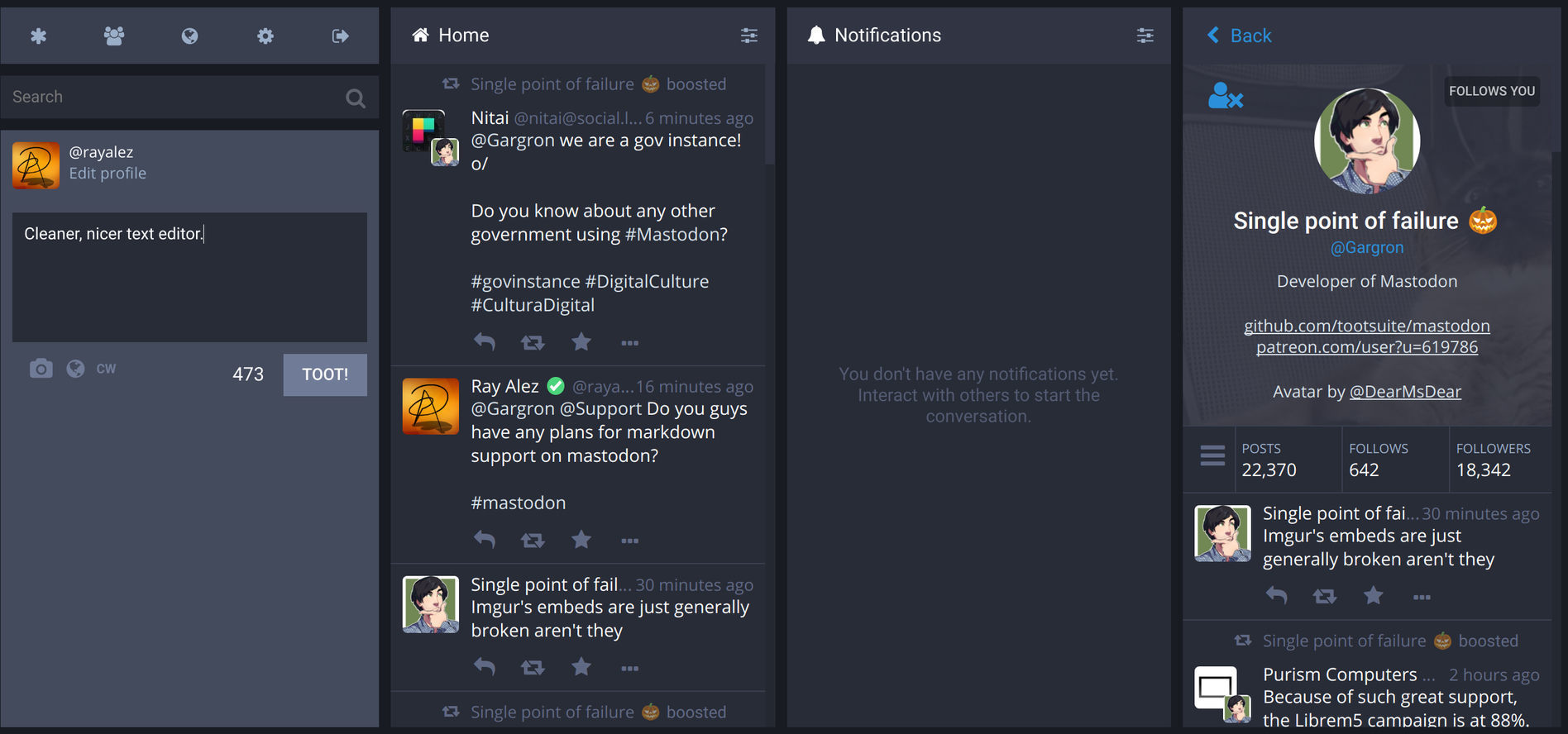
Task: Unfollow Gargron using the user icon
Action: [1225, 97]
